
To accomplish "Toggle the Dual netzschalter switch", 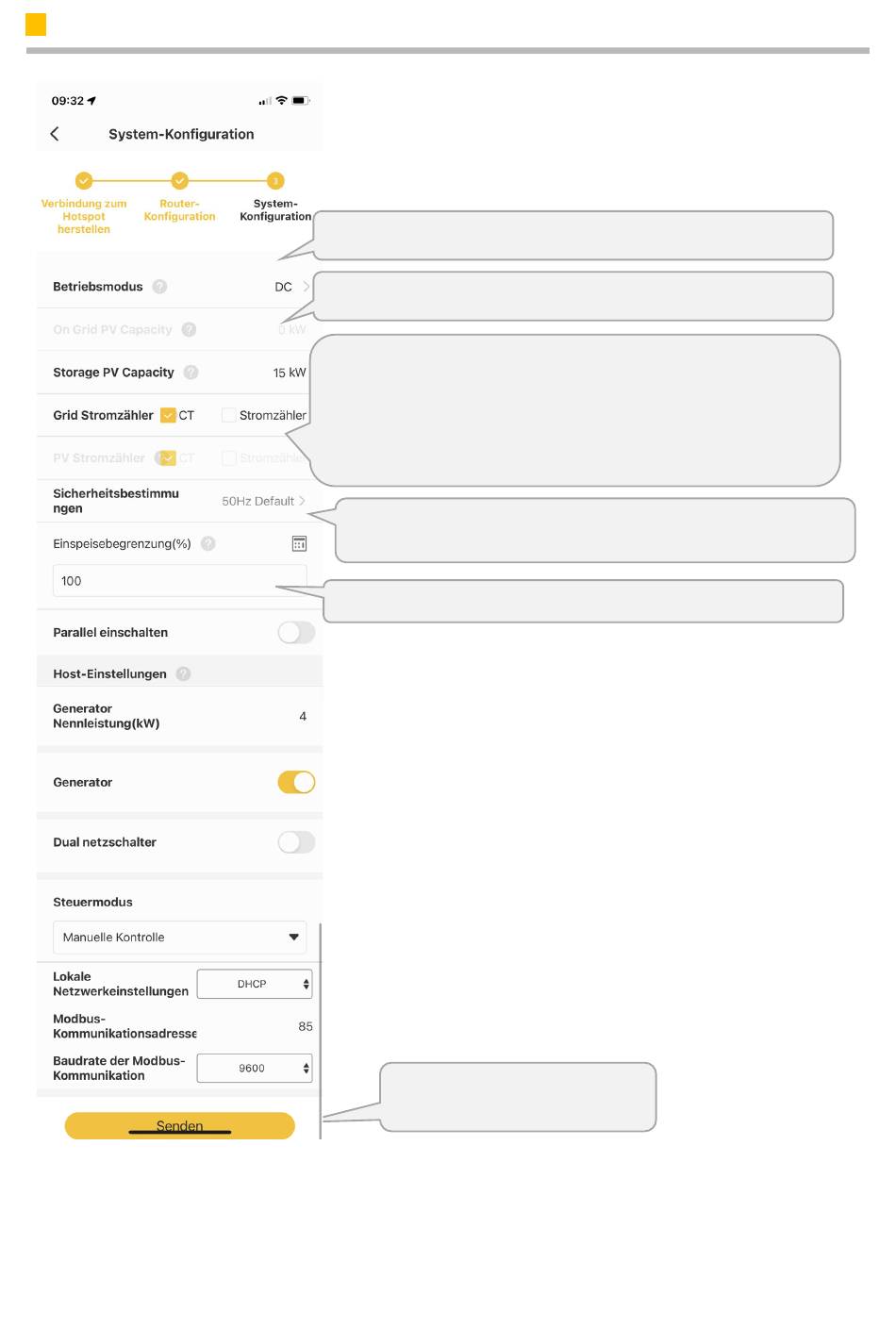I will 296,842.
